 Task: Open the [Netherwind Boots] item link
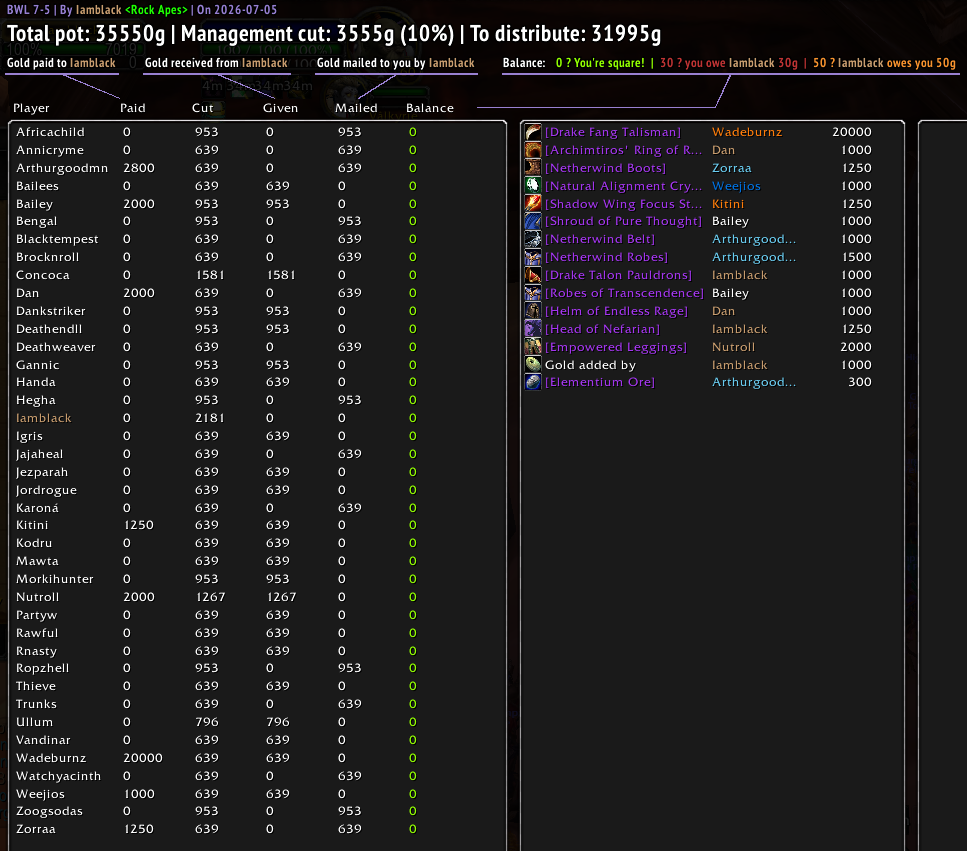pos(605,168)
